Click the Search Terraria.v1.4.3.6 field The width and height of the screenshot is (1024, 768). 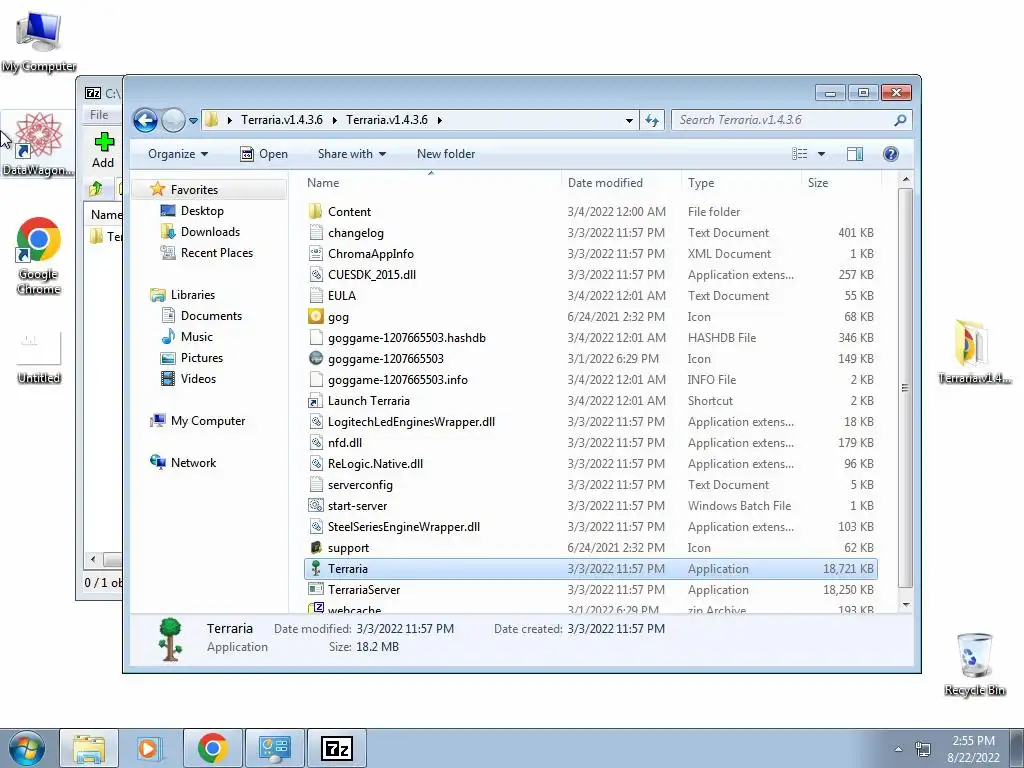coord(792,120)
